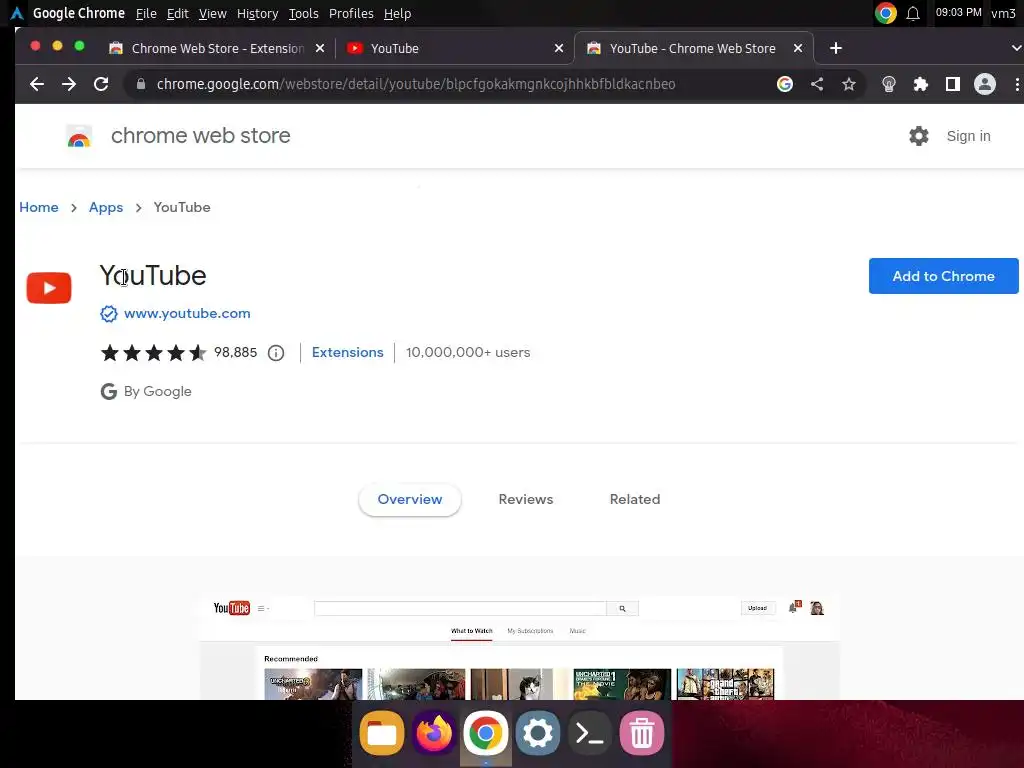Click the chrome web store header text
Screen dimensions: 1024x768
coord(200,136)
